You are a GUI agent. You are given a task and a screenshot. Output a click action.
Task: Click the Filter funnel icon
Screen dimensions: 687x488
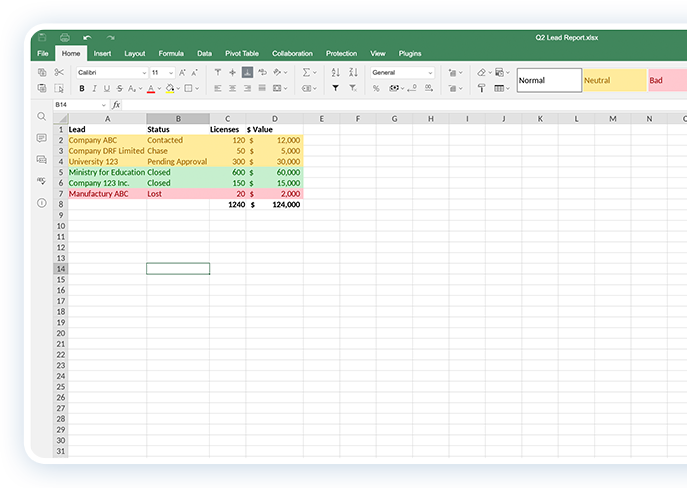tap(335, 88)
